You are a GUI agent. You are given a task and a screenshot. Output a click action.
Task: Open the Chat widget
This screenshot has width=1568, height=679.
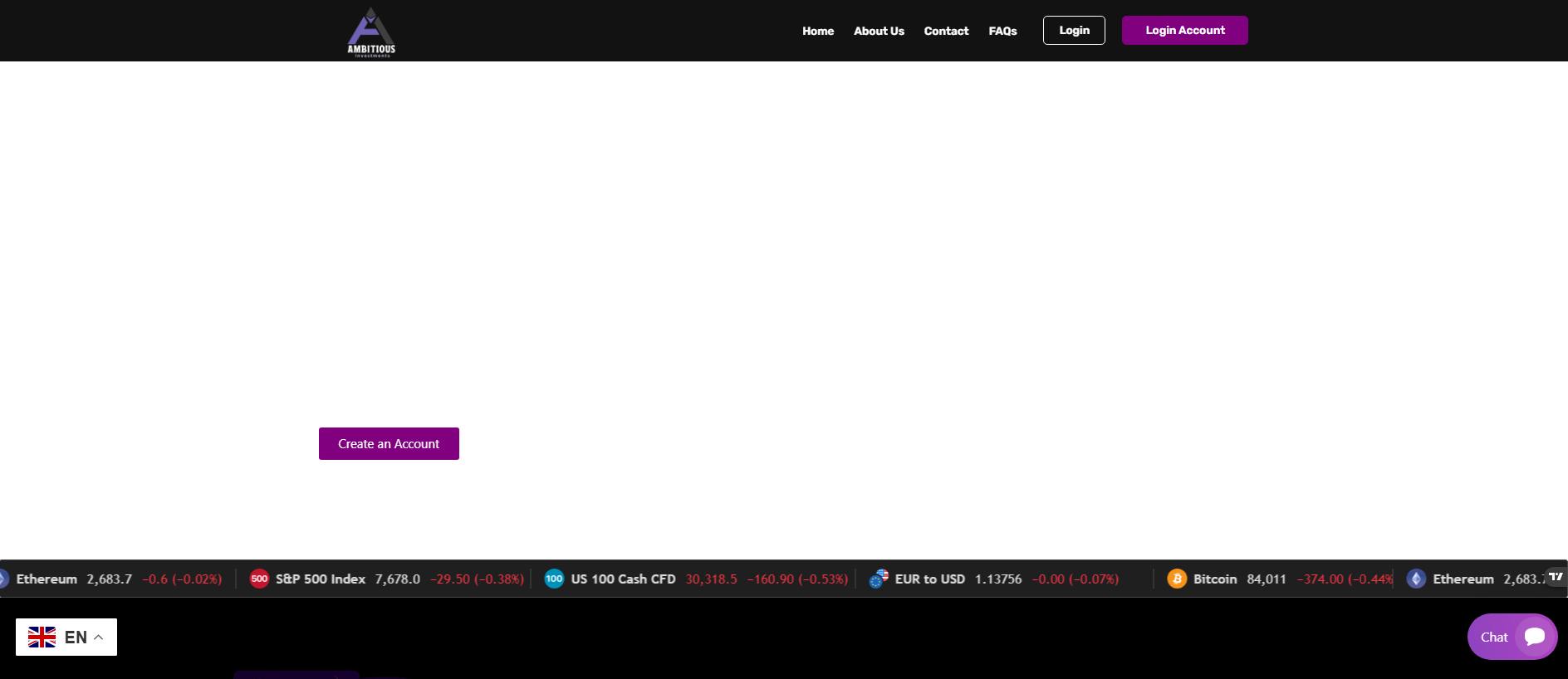pos(1512,637)
